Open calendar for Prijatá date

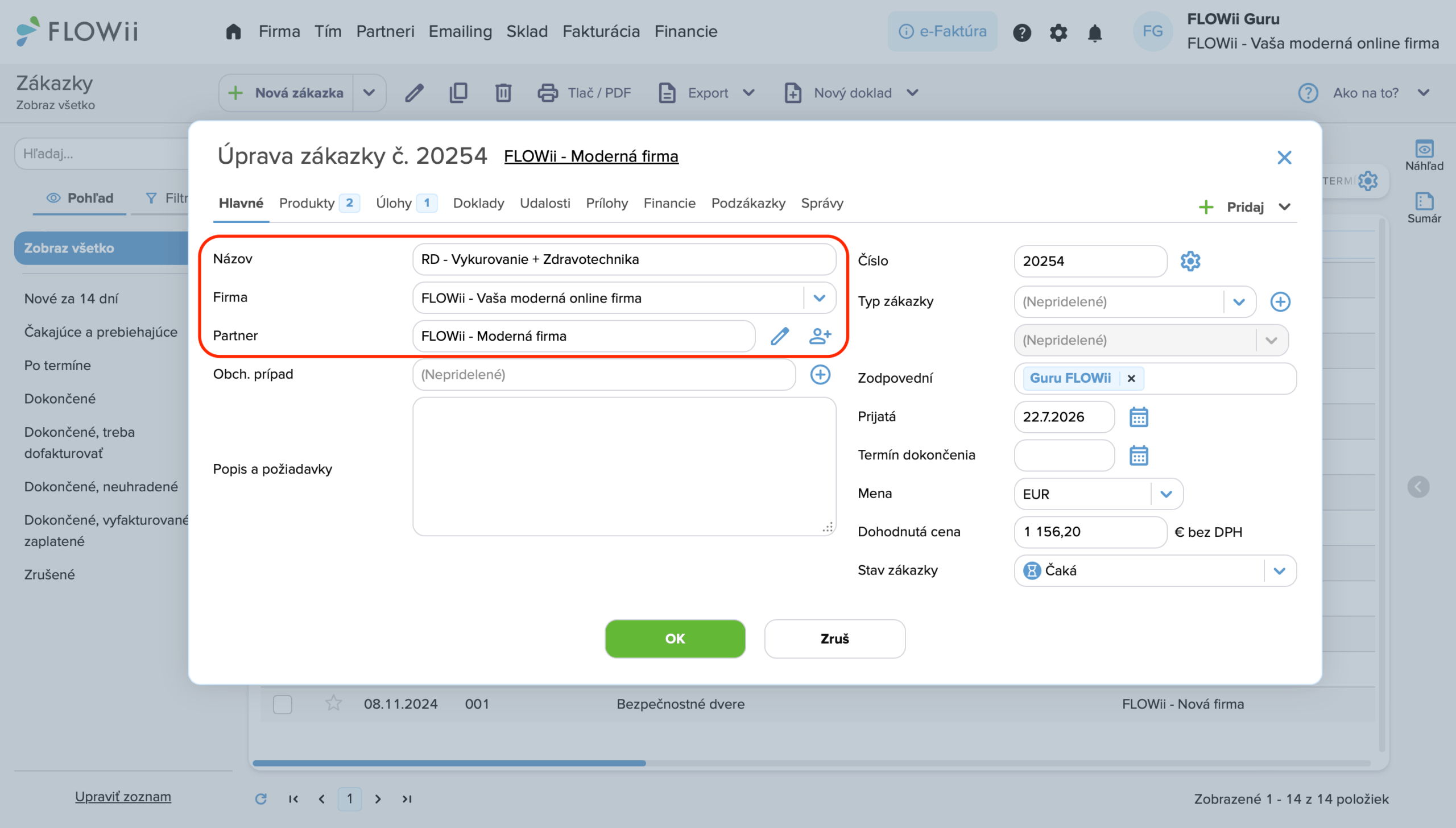pos(1139,417)
